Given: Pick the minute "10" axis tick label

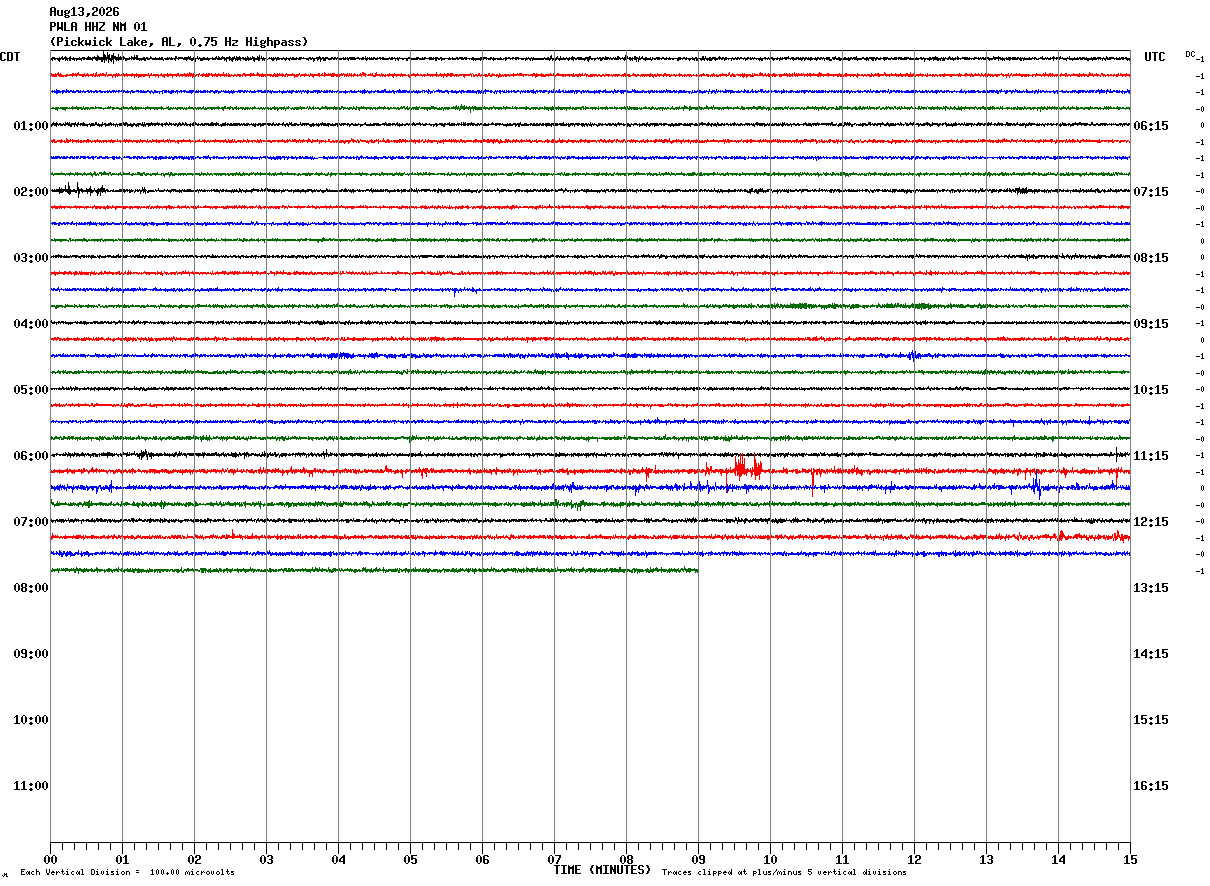Looking at the screenshot, I should click(770, 860).
